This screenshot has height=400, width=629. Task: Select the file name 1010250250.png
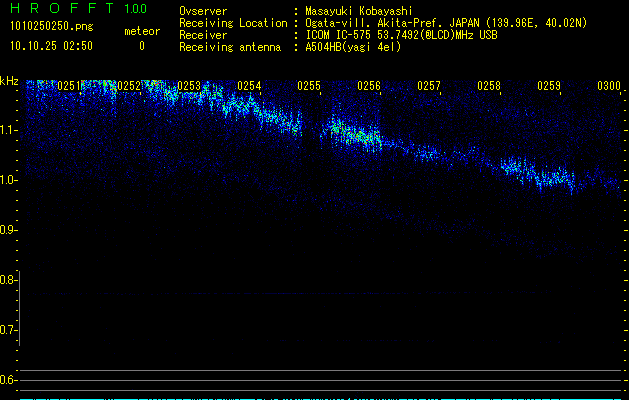point(52,27)
